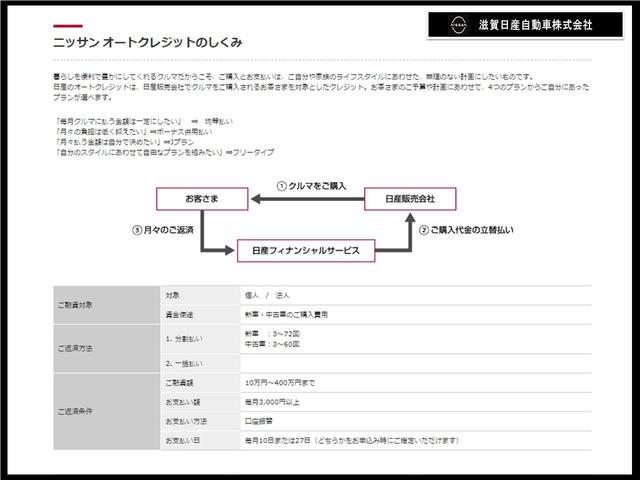The image size is (640, 480).
Task: Click the ご融資額 row label
Action: [x=179, y=383]
